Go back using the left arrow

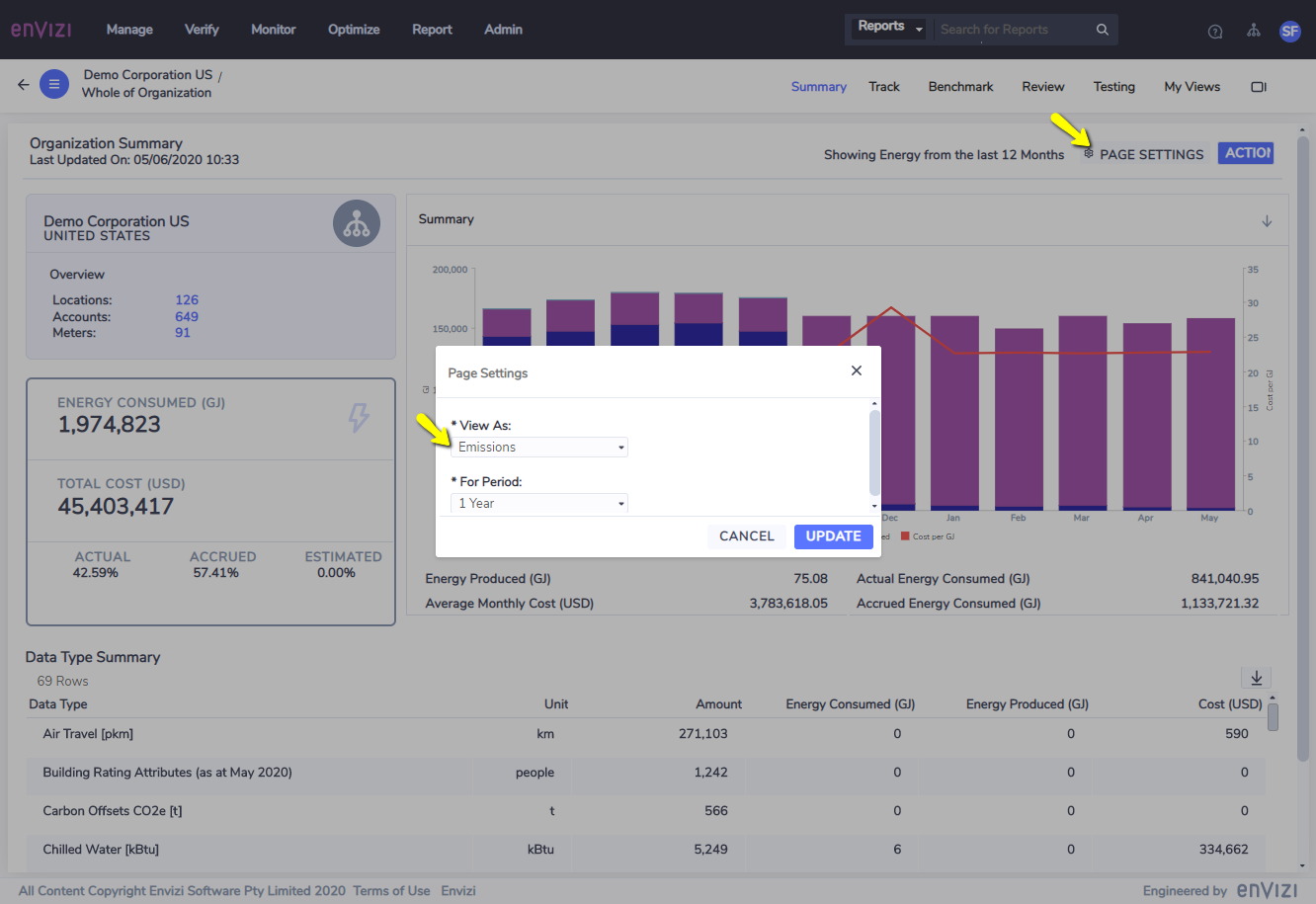tap(24, 84)
